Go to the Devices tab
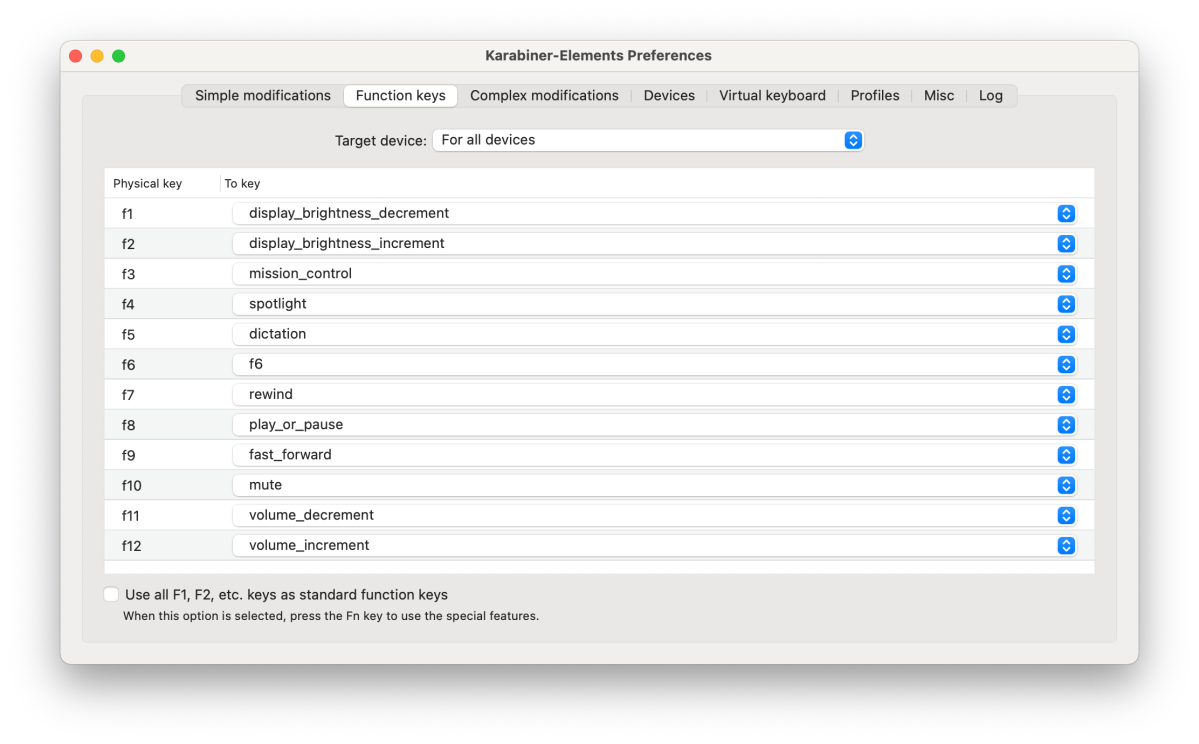The height and width of the screenshot is (744, 1199). 668,96
